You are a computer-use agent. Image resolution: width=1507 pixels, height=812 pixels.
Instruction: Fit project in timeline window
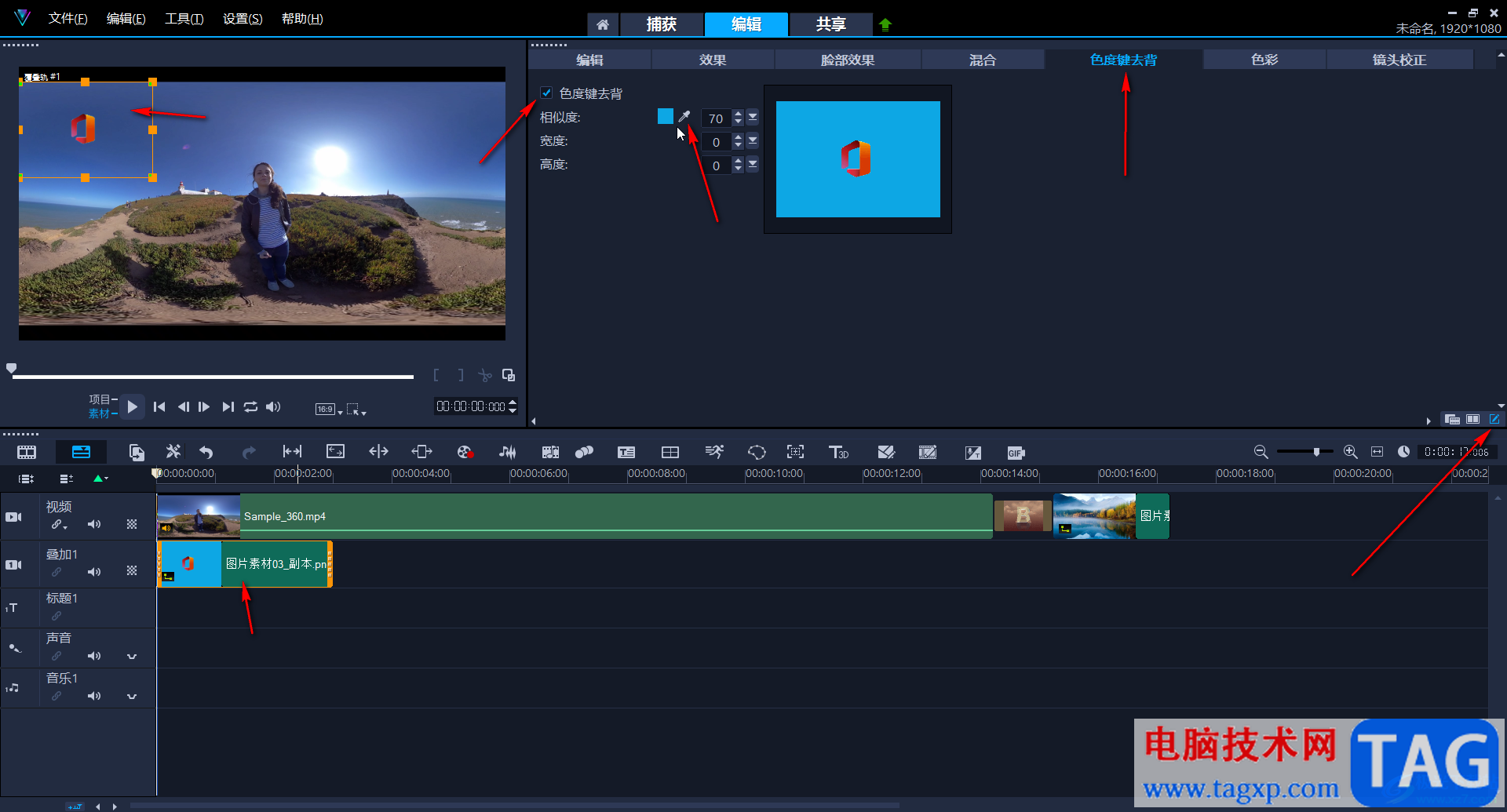pos(1377,451)
